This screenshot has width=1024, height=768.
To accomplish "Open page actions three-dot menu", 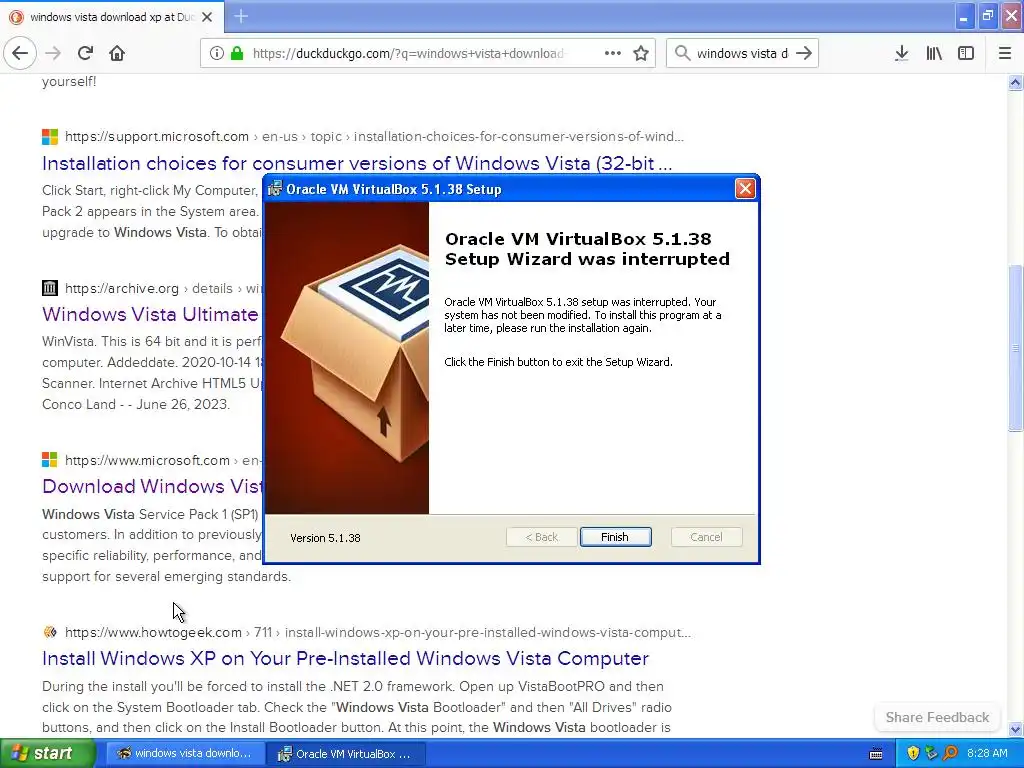I will pos(613,53).
